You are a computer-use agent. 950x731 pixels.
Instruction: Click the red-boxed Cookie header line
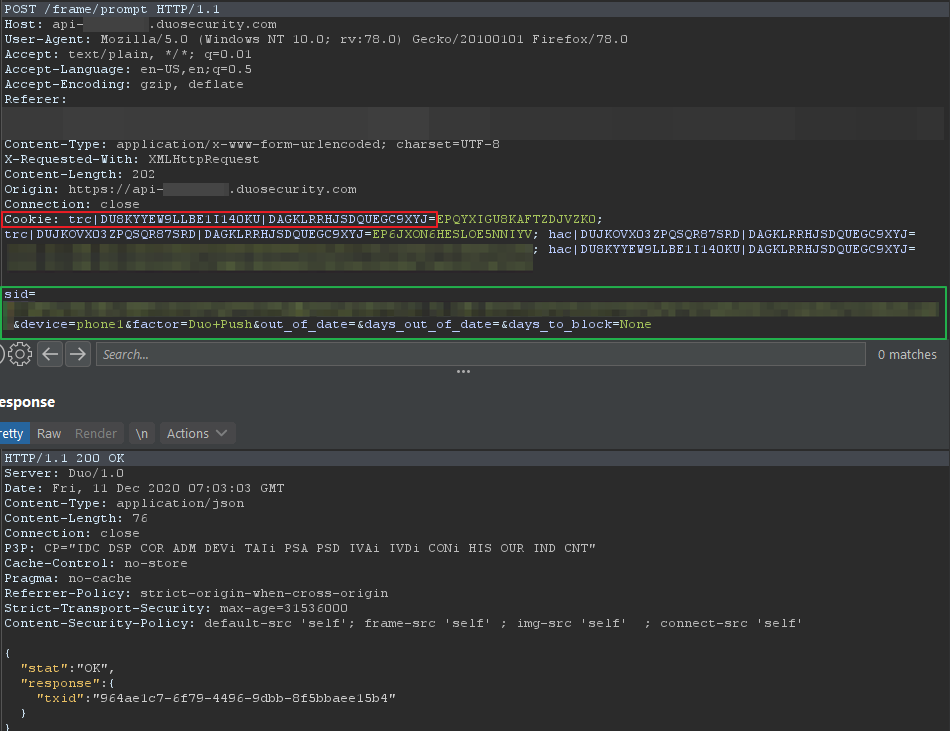pos(219,219)
